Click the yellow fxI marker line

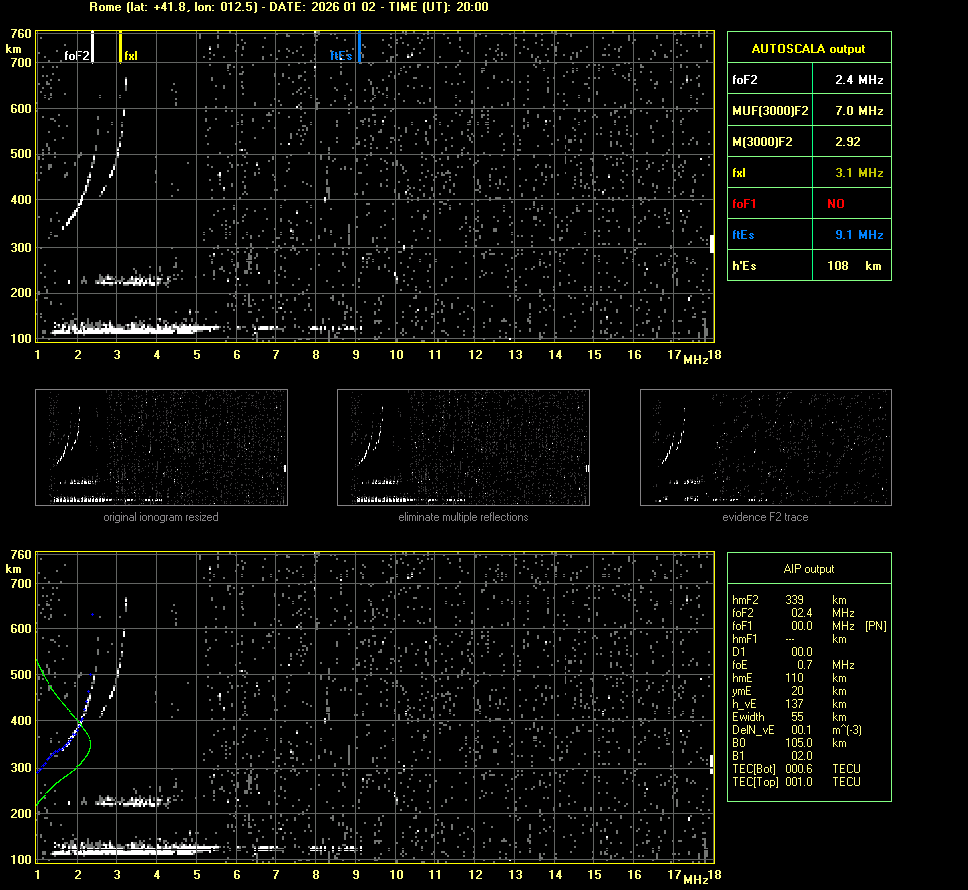pyautogui.click(x=121, y=46)
